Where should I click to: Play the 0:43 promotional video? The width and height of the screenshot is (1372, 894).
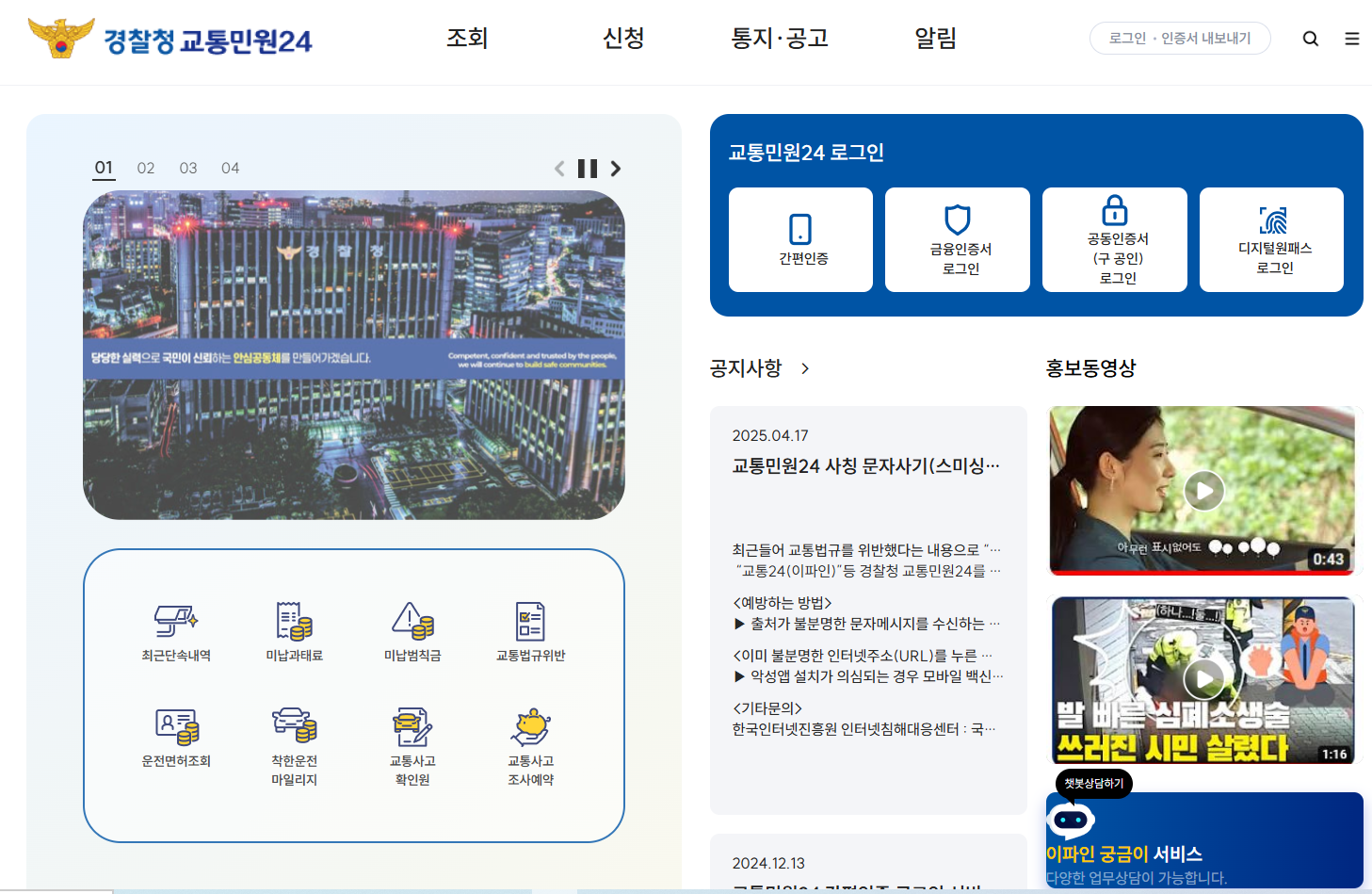[1203, 491]
